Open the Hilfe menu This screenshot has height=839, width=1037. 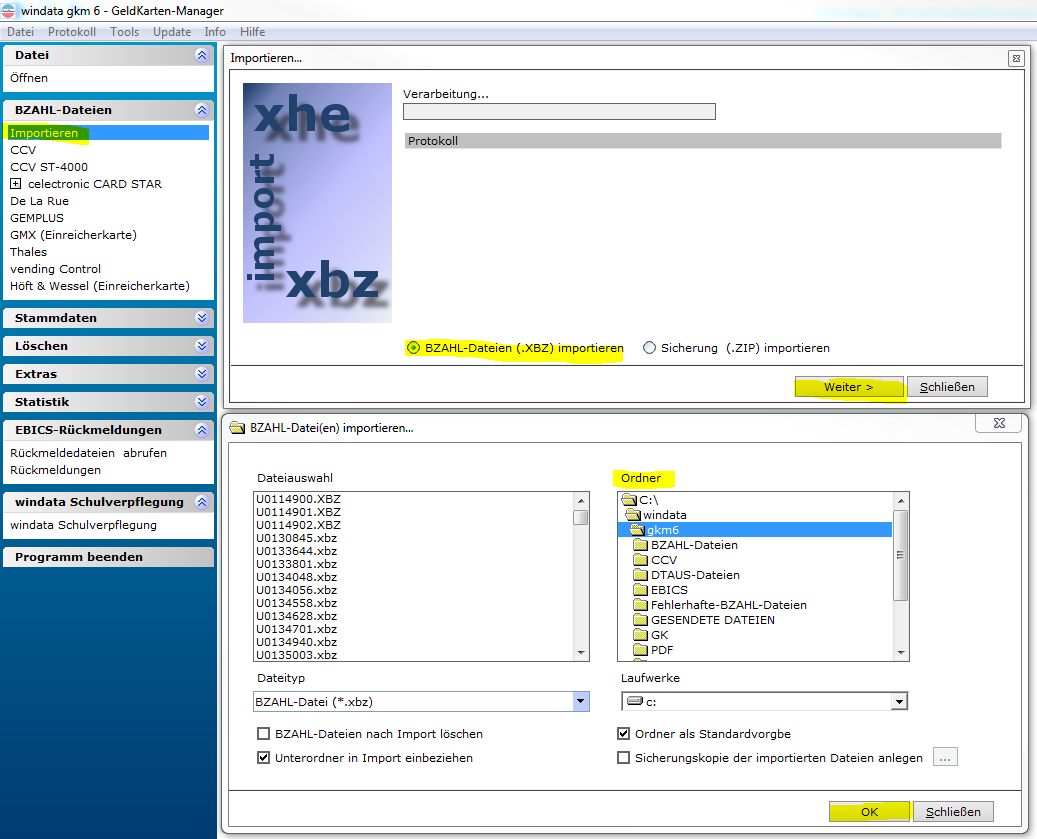(253, 32)
